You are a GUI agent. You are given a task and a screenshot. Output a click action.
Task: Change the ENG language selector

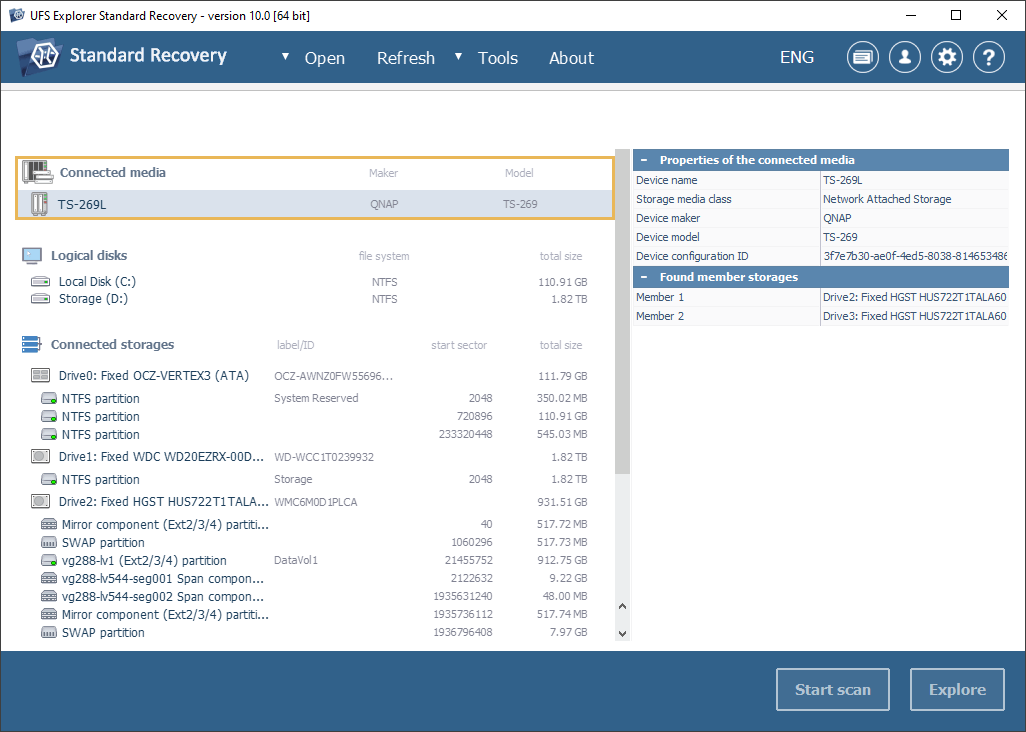tap(797, 58)
